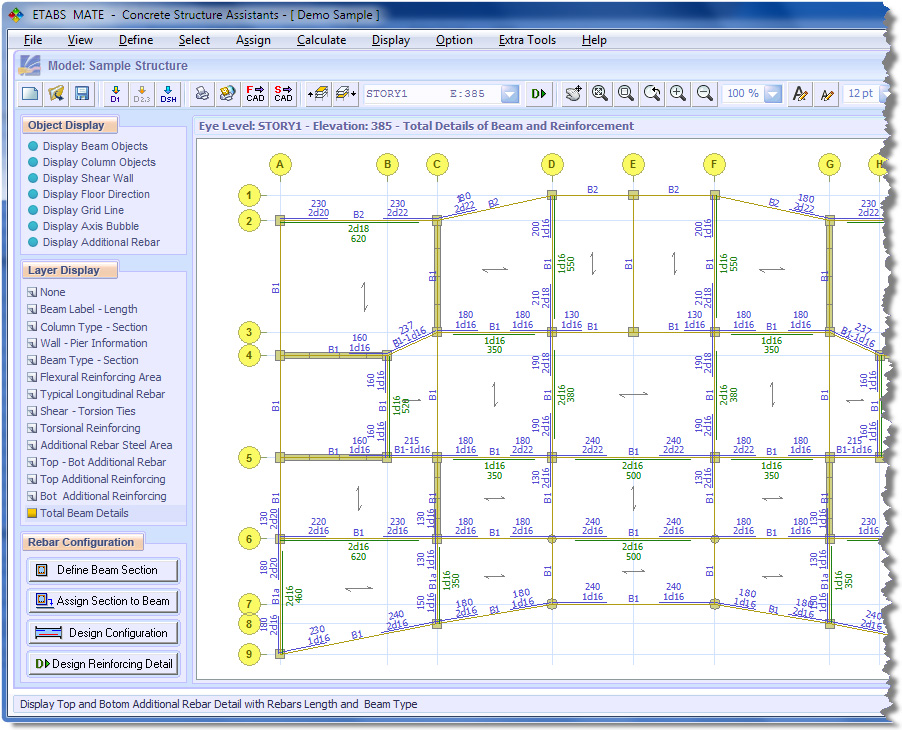Open the STORY1 level dropdown

[x=510, y=94]
